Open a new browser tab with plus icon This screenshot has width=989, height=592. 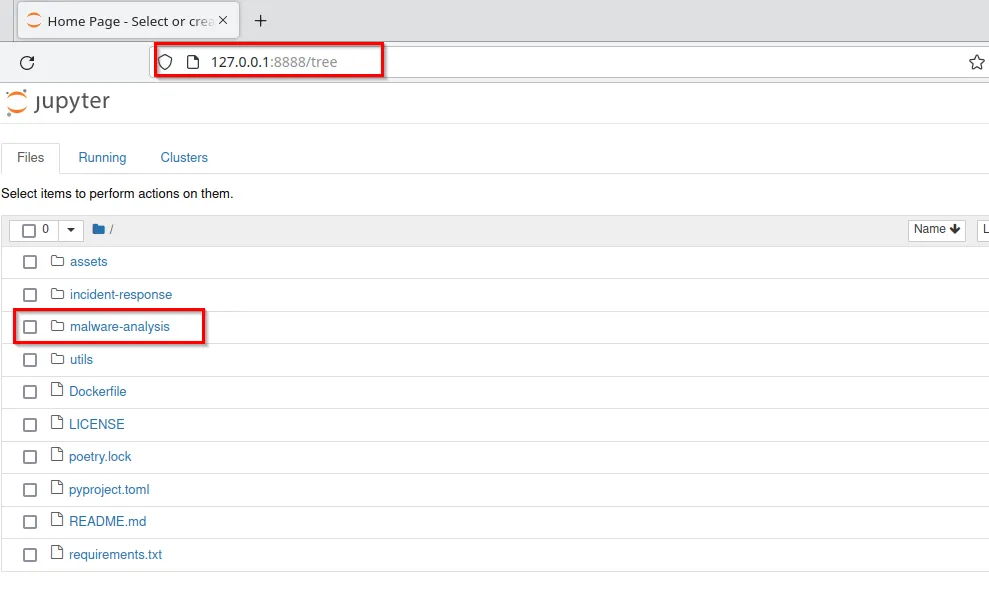click(261, 21)
